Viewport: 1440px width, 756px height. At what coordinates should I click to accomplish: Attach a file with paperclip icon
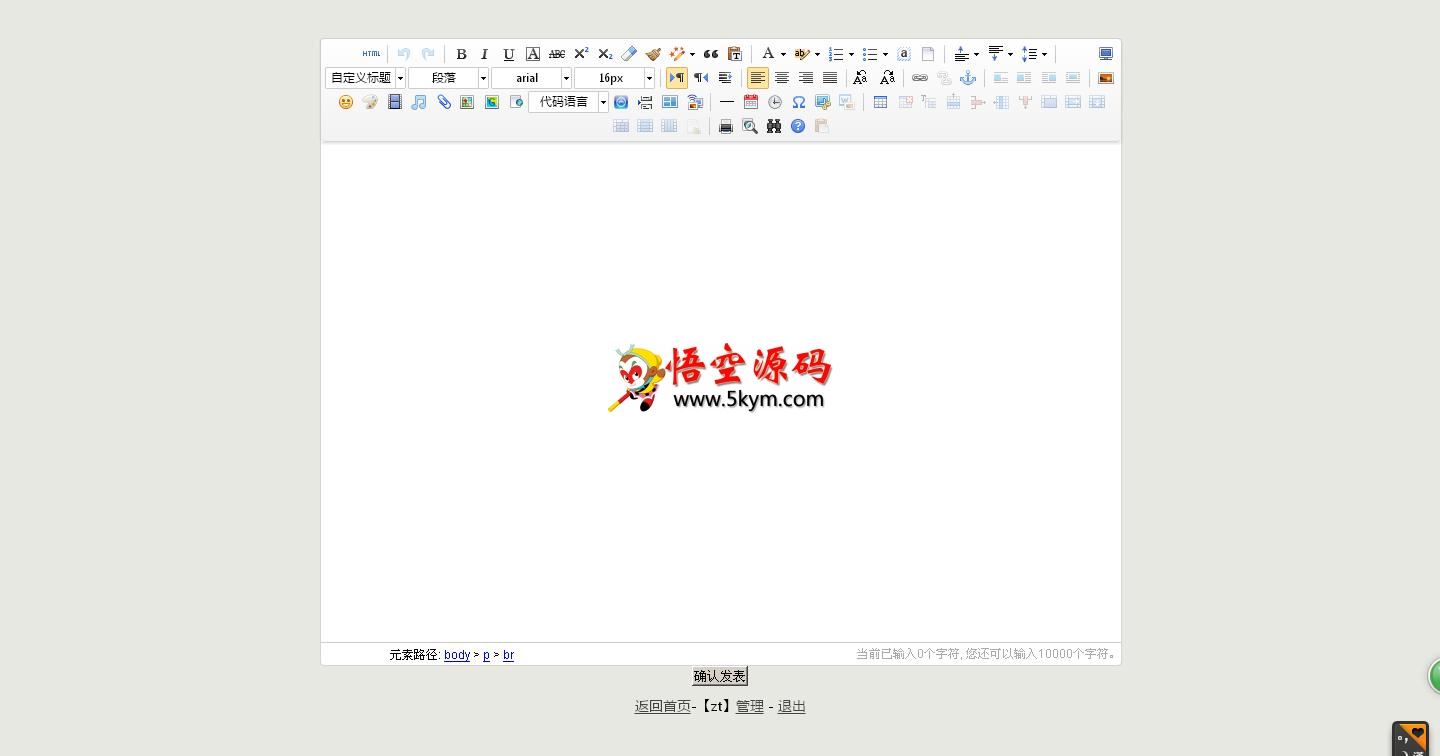pyautogui.click(x=444, y=102)
